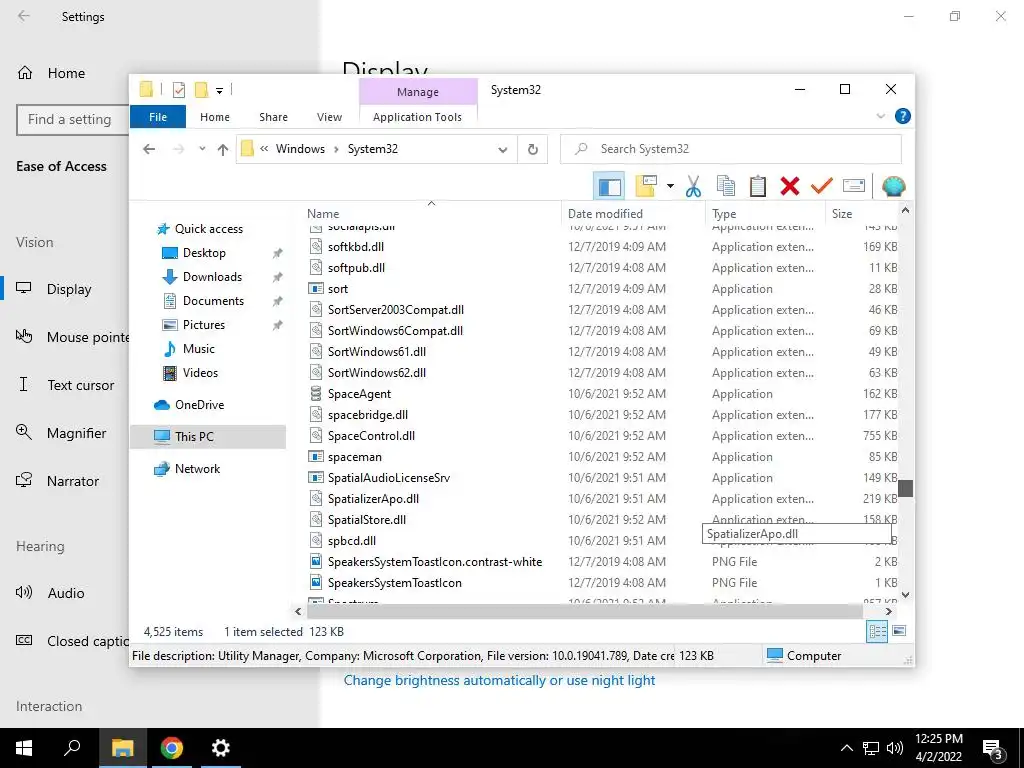Viewport: 1024px width, 768px height.
Task: Open Change brightness automatically link in Settings
Action: click(499, 680)
